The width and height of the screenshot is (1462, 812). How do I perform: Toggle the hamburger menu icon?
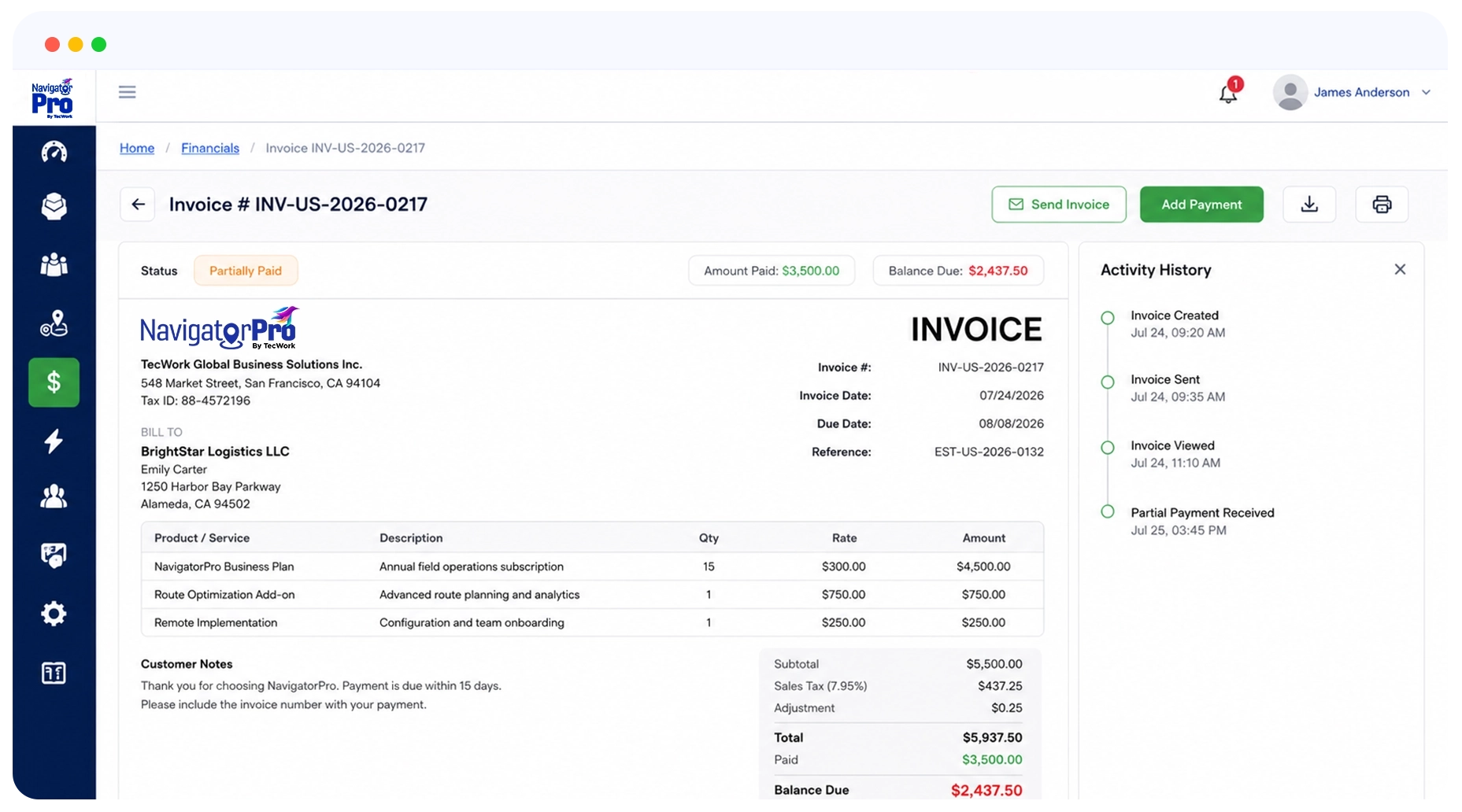tap(127, 92)
